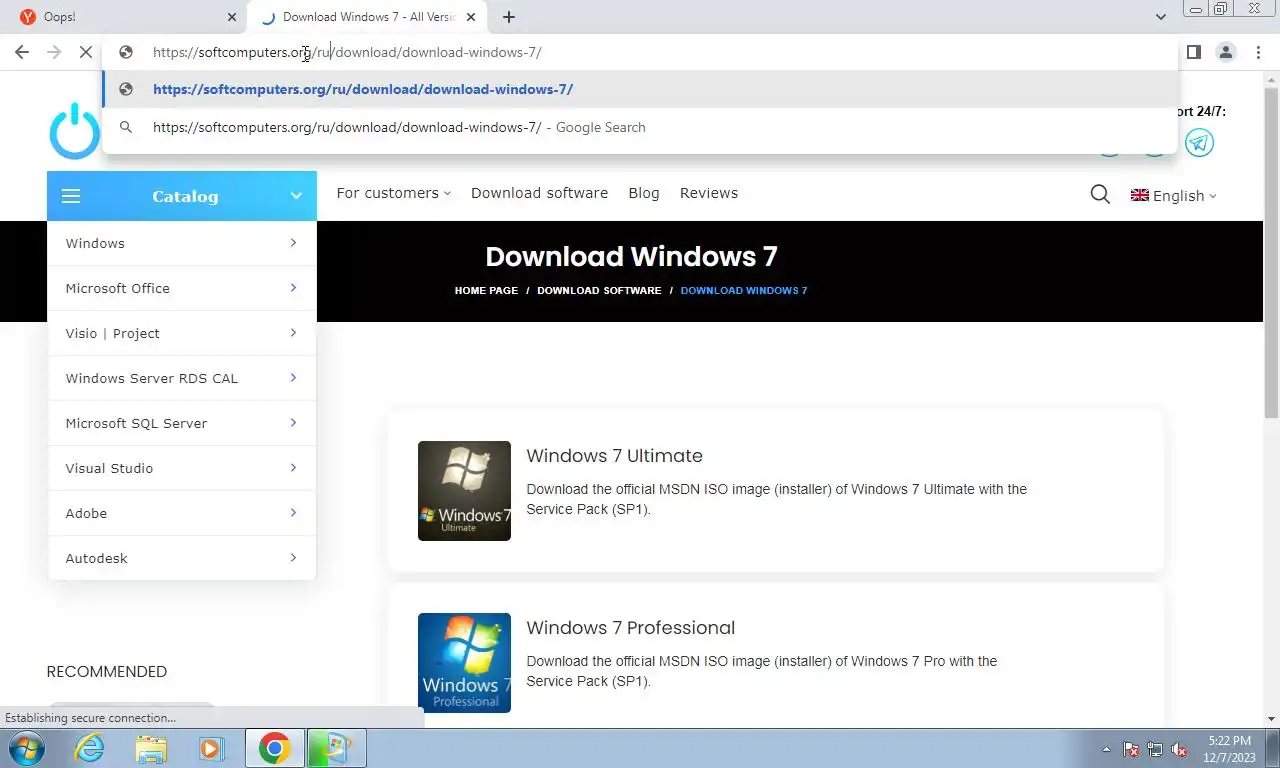Click the HOME PAGE breadcrumb
The image size is (1280, 768).
pyautogui.click(x=486, y=290)
